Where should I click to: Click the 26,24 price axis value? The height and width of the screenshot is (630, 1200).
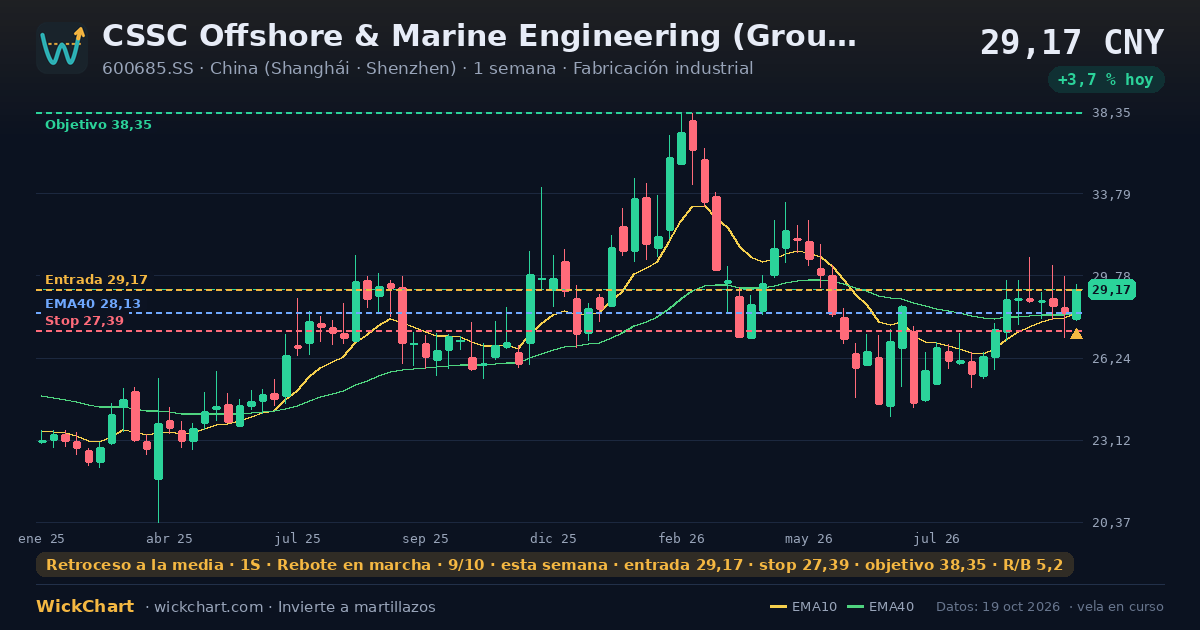coord(1111,358)
